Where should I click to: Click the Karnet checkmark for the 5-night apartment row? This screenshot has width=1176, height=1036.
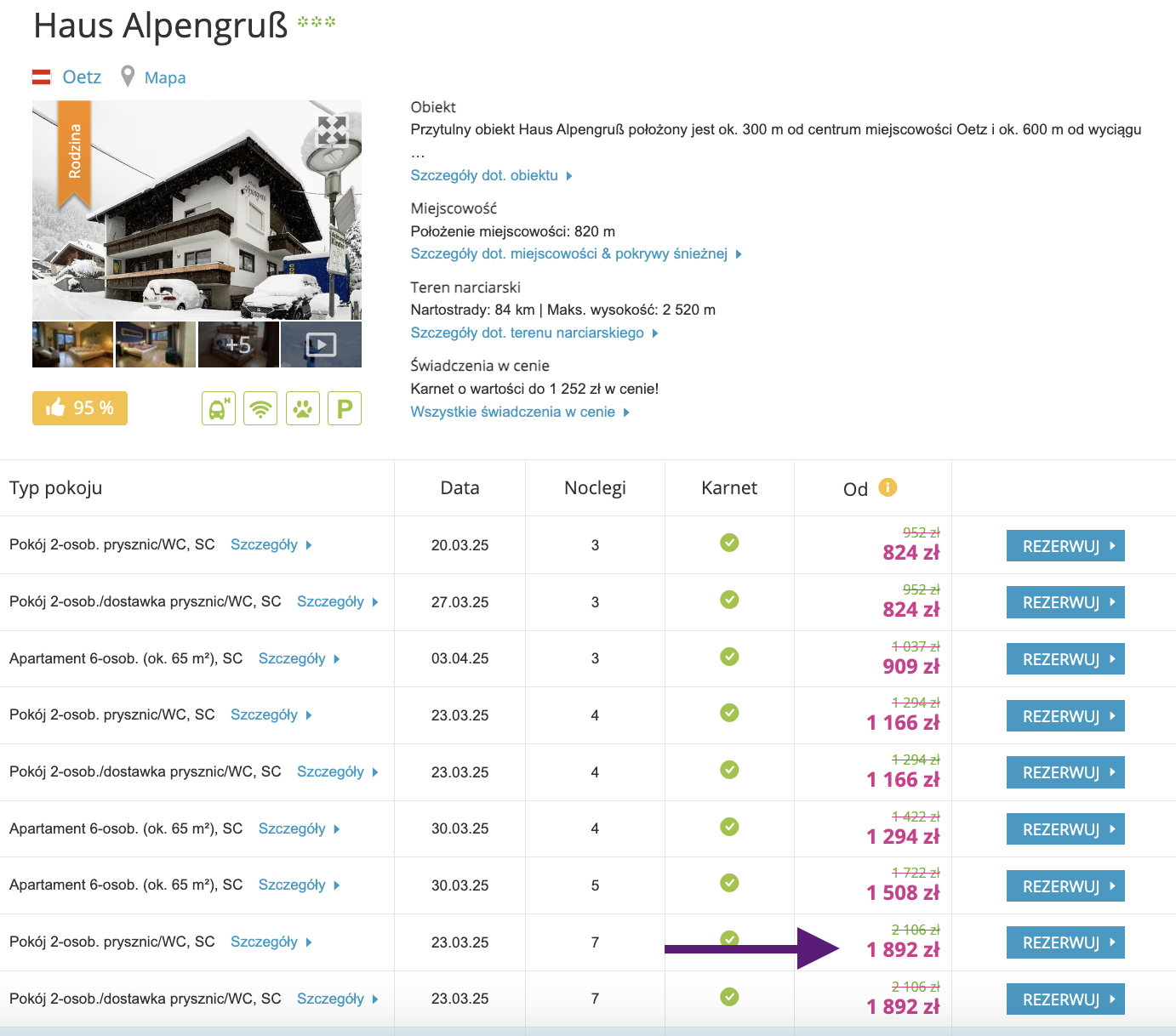[729, 883]
